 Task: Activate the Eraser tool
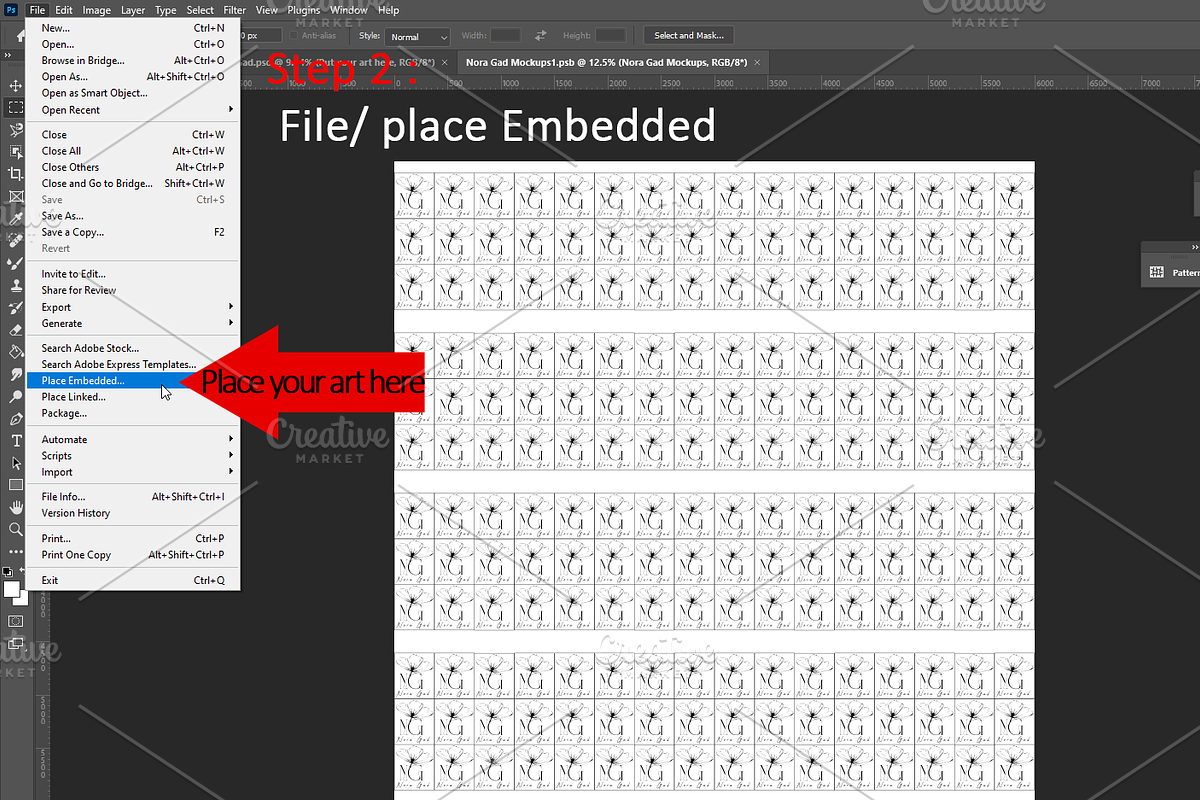pos(15,329)
